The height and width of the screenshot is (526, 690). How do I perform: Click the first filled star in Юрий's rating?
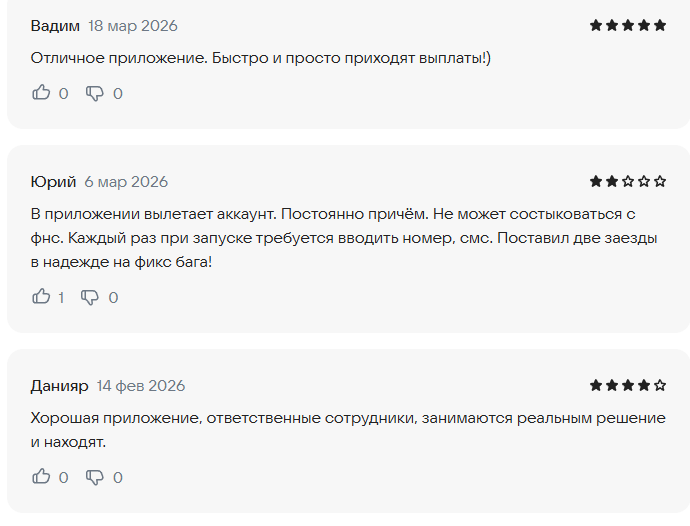596,181
